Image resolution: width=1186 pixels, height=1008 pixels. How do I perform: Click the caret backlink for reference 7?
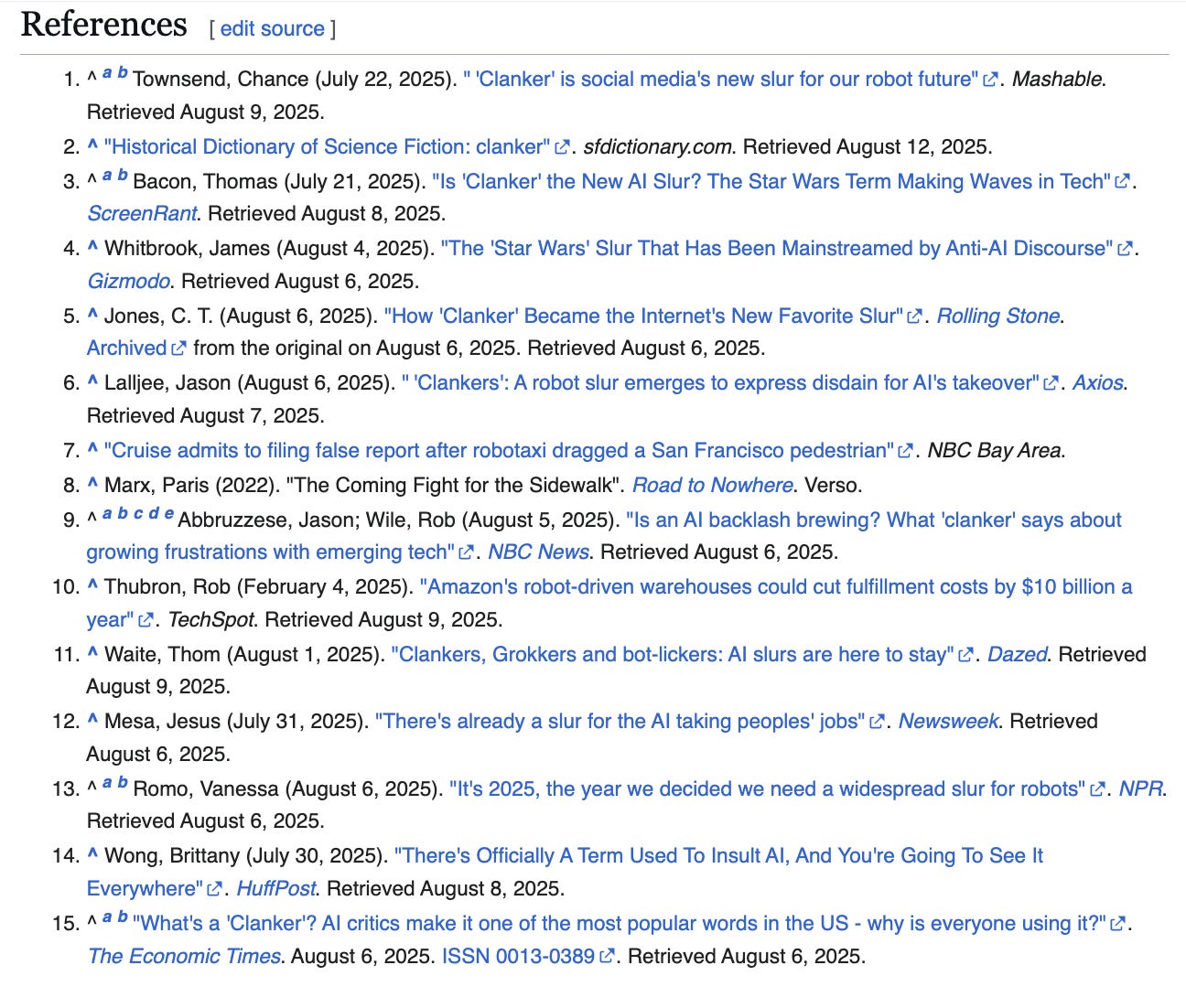point(92,448)
